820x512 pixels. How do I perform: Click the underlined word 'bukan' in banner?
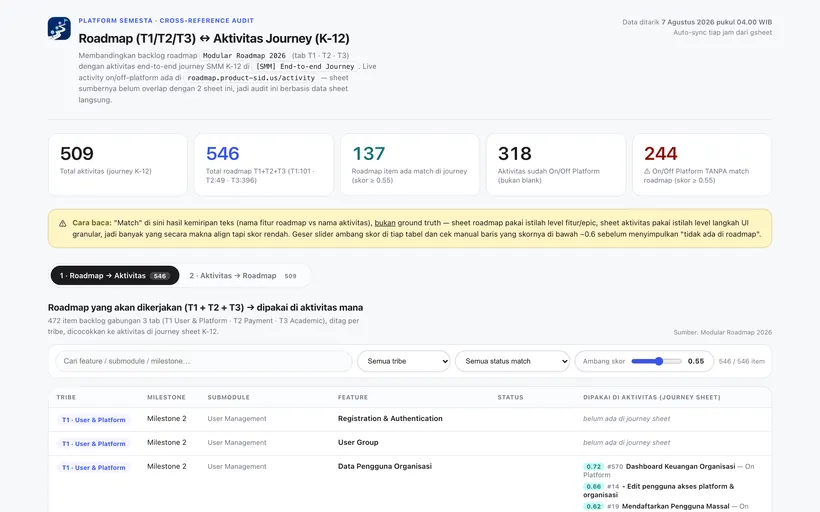click(x=385, y=223)
